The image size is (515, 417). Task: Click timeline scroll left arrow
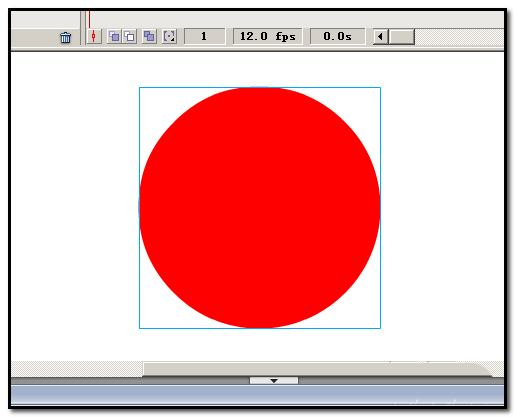click(x=380, y=36)
